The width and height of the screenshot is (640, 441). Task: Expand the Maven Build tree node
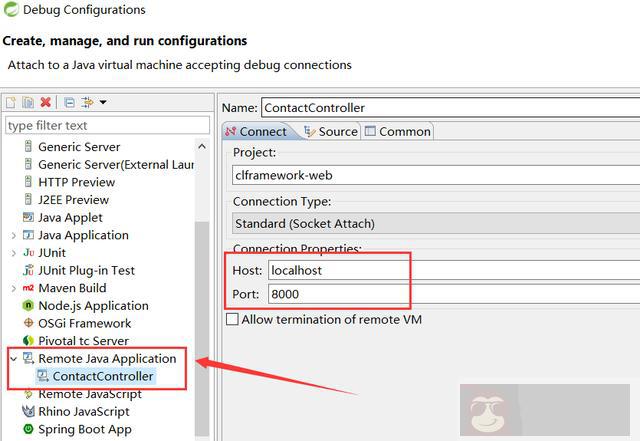tap(13, 288)
